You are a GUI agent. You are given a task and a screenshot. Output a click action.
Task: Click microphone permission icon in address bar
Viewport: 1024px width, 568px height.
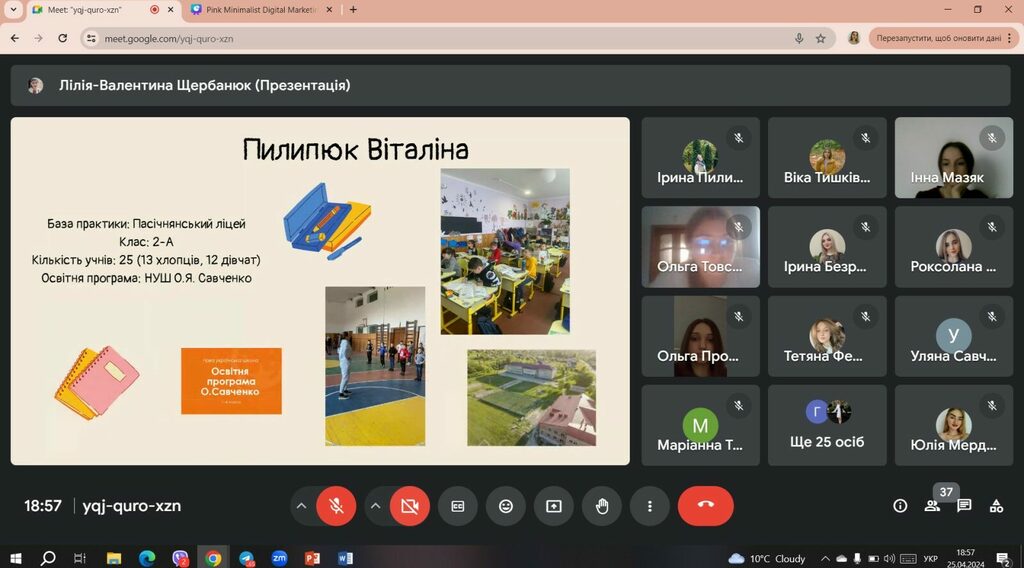click(799, 39)
